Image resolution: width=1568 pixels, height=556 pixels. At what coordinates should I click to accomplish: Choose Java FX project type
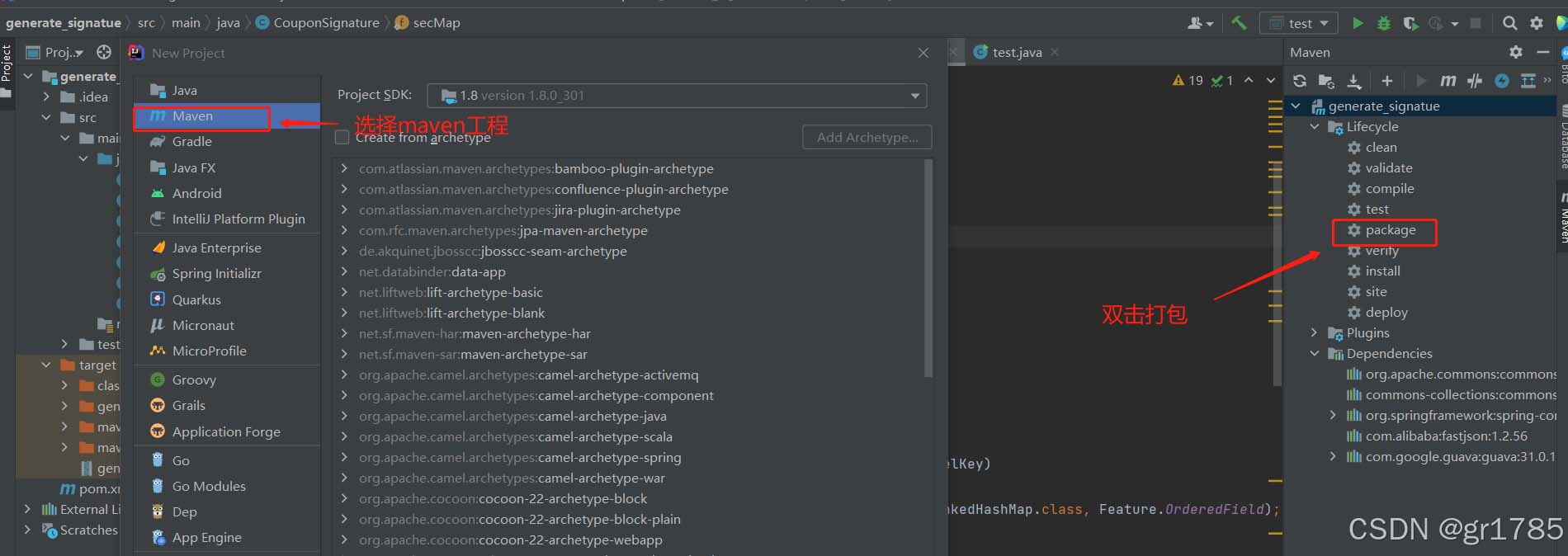(226, 167)
